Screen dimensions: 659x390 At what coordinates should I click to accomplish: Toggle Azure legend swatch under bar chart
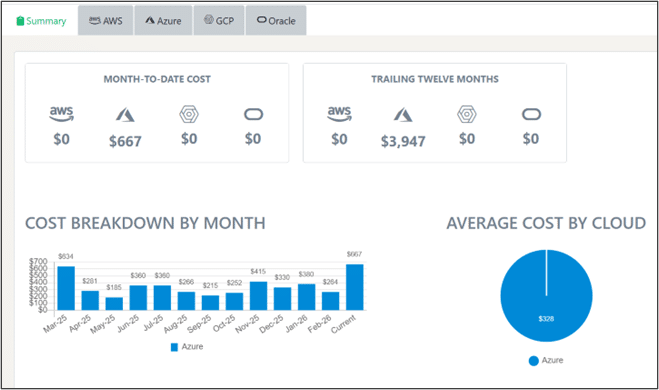tap(174, 347)
